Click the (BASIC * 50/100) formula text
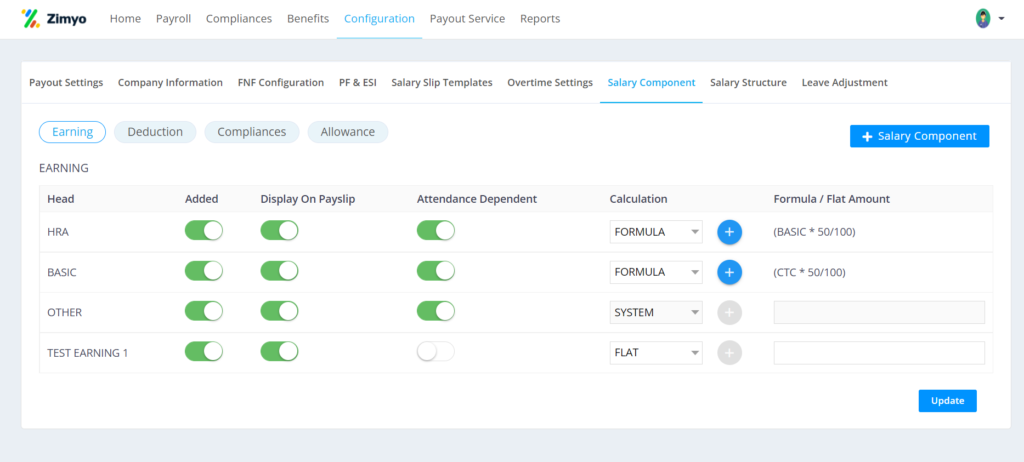The image size is (1024, 462). tap(814, 232)
